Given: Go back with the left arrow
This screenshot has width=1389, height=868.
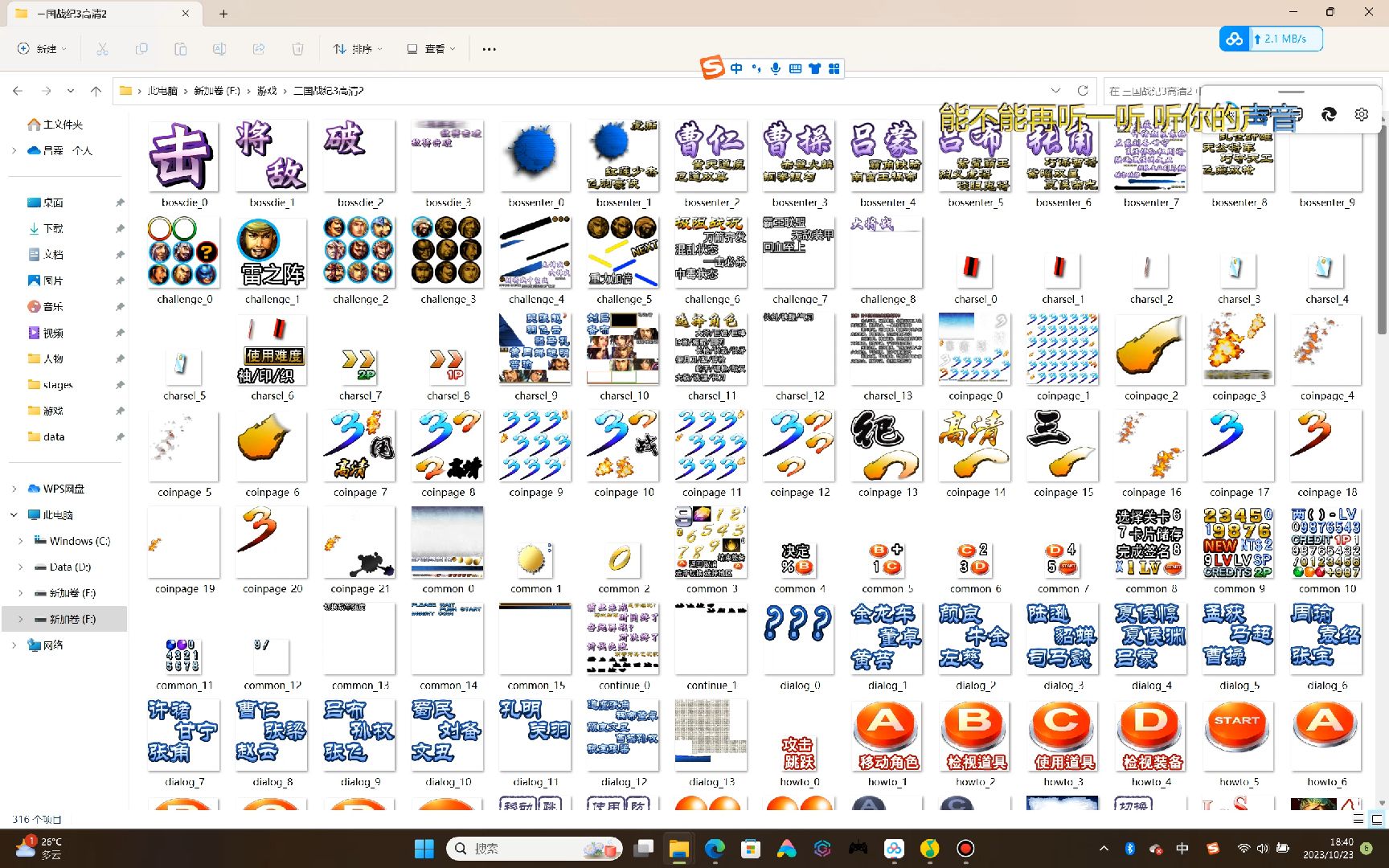Looking at the screenshot, I should (18, 91).
